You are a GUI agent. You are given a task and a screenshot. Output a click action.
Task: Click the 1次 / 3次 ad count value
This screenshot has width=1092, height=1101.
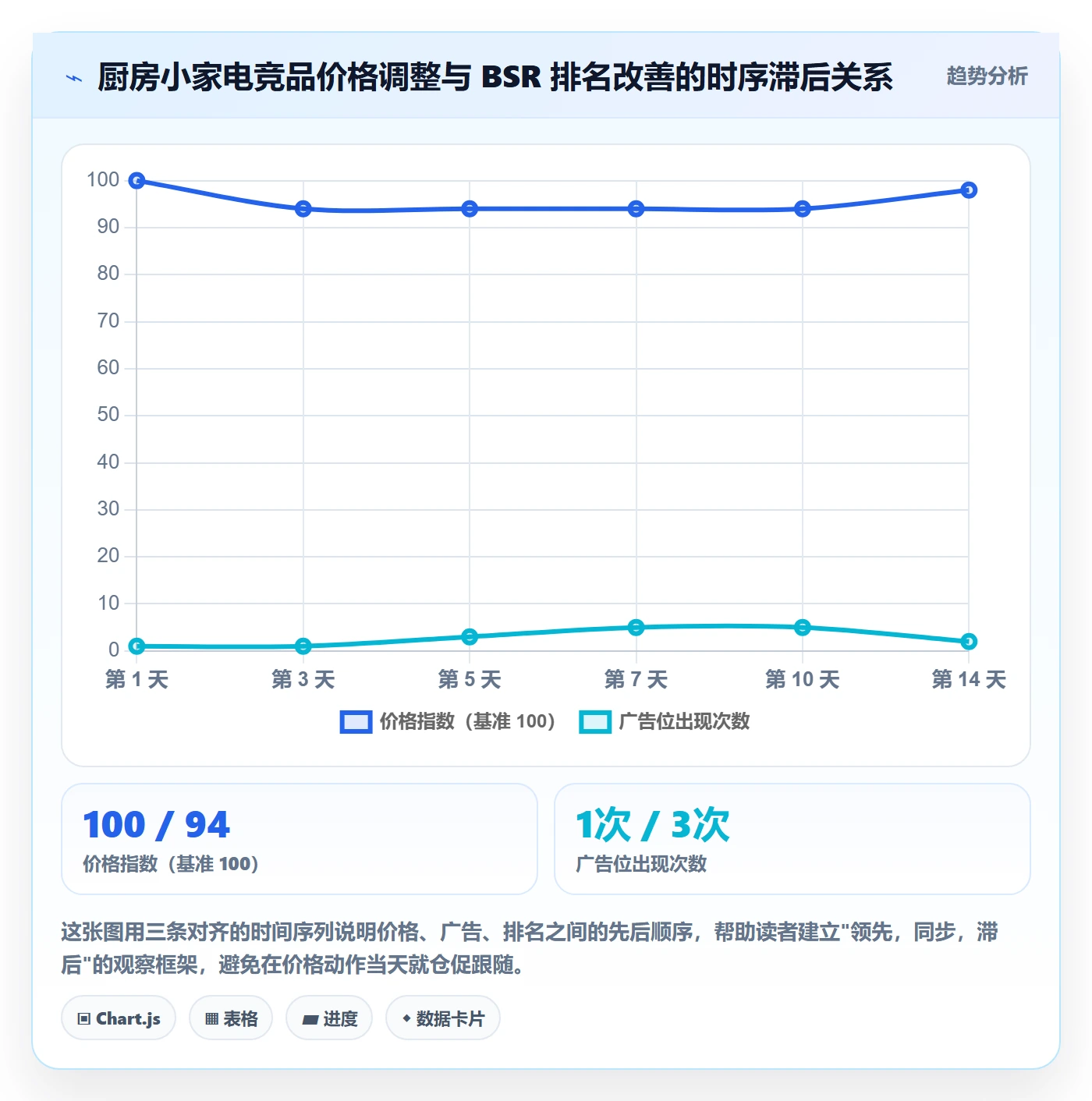653,825
